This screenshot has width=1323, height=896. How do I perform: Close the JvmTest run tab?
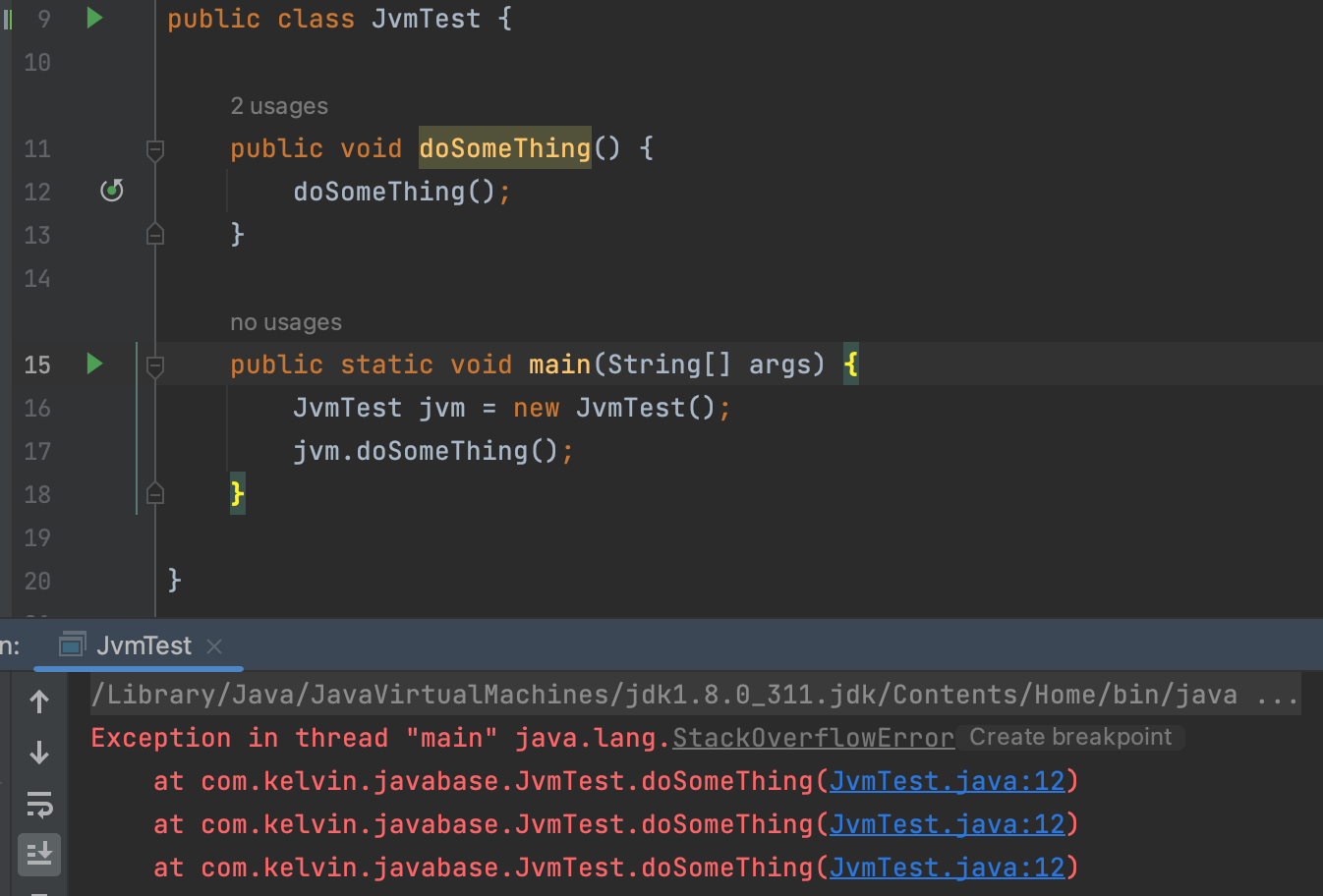214,646
